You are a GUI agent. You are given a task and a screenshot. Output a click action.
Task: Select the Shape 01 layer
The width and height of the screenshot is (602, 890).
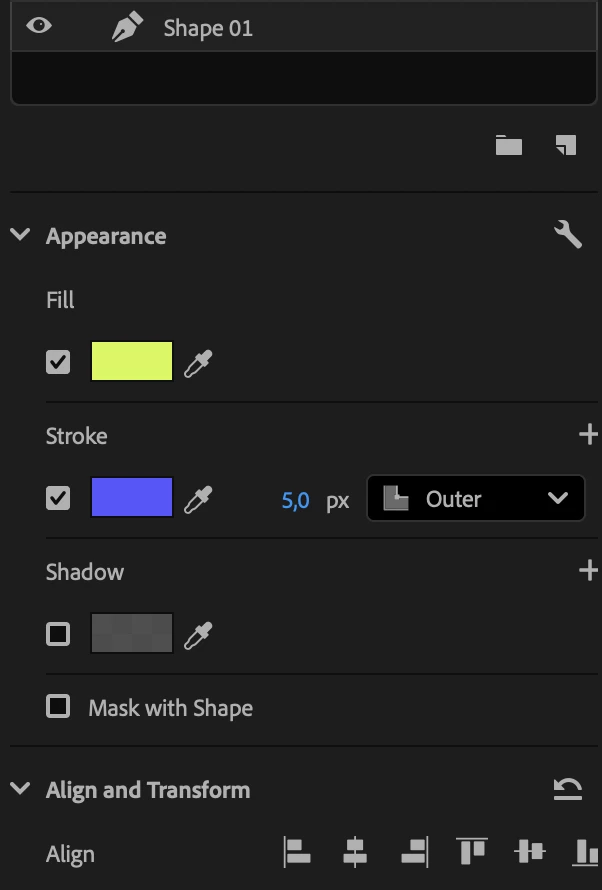208,28
